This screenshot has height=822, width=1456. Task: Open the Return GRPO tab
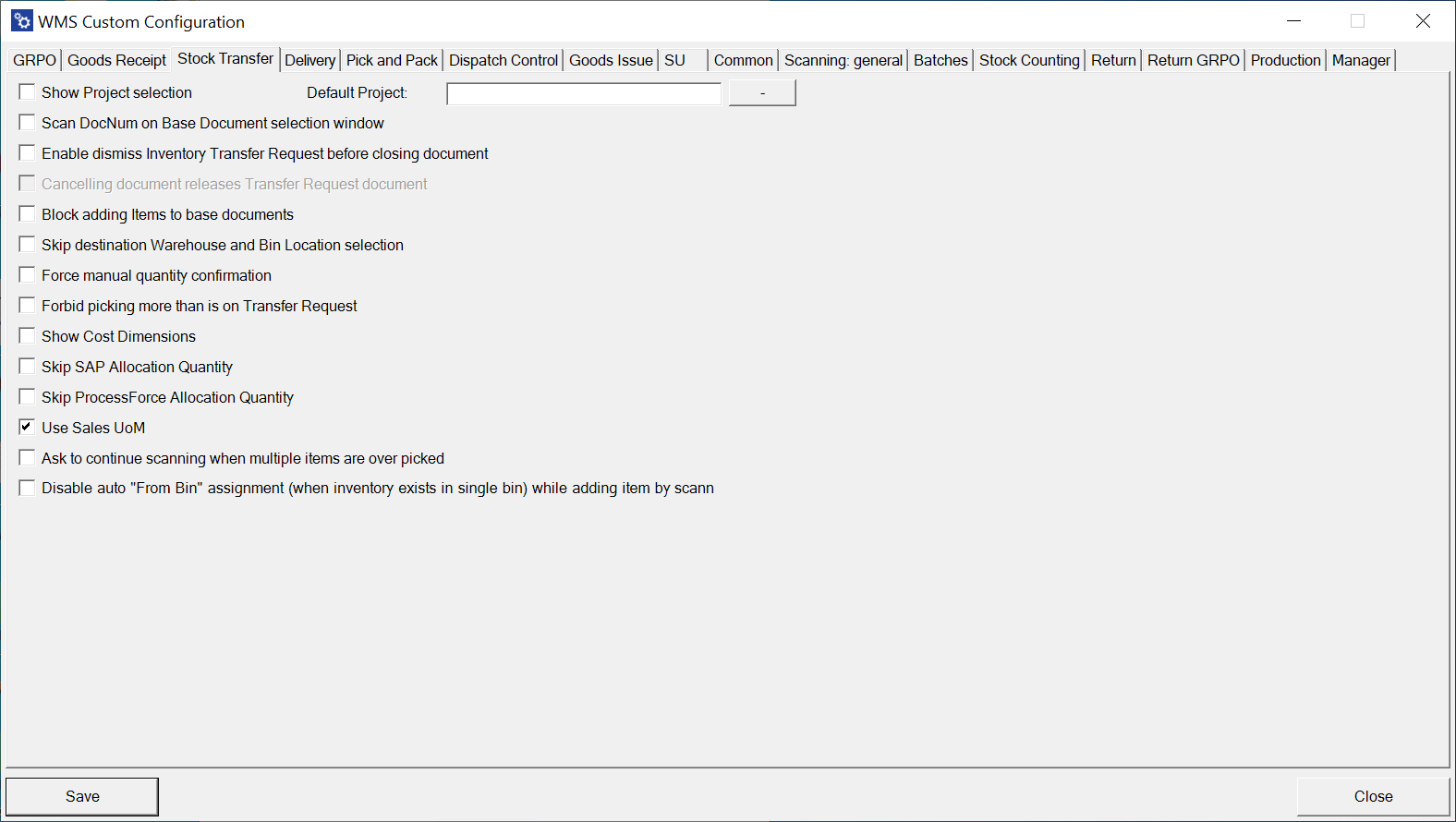[1193, 60]
